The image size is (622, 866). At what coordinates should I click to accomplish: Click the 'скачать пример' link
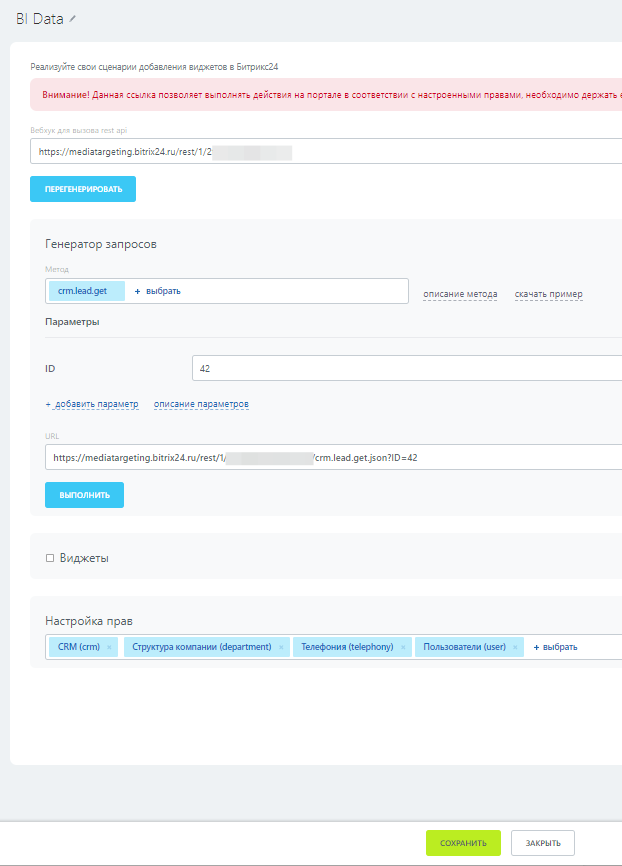pyautogui.click(x=548, y=294)
